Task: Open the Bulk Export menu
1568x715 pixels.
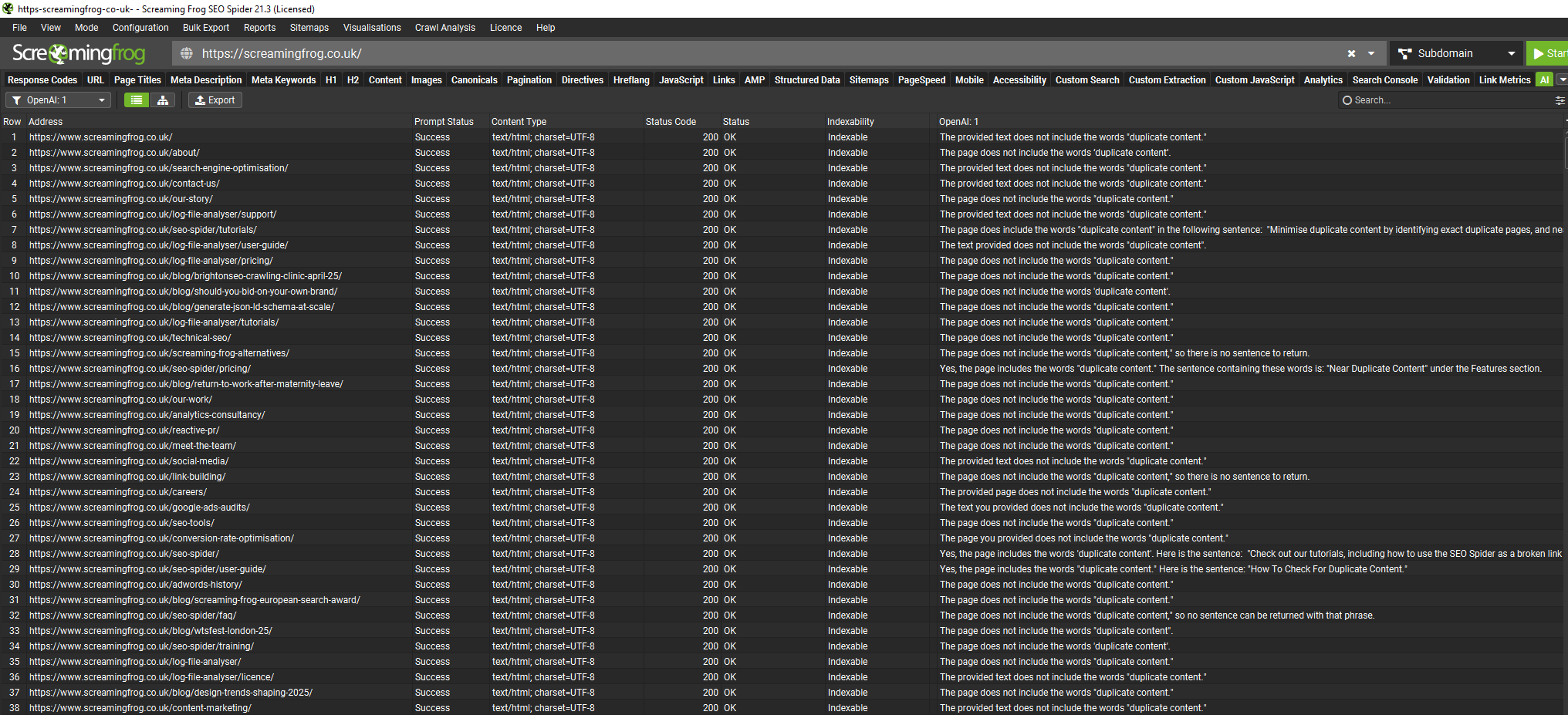Action: pyautogui.click(x=206, y=28)
